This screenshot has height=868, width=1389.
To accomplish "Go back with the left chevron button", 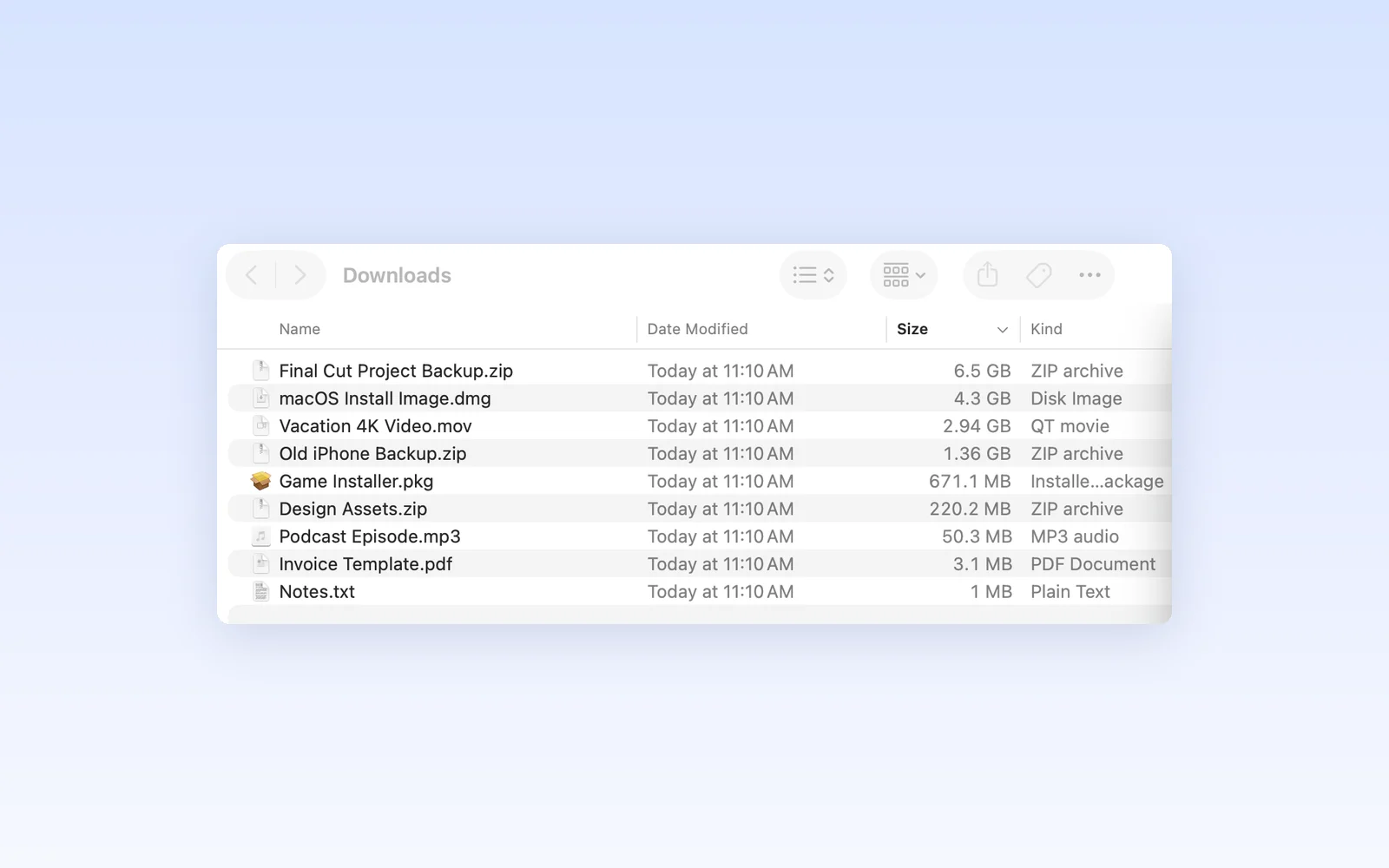I will click(x=252, y=275).
